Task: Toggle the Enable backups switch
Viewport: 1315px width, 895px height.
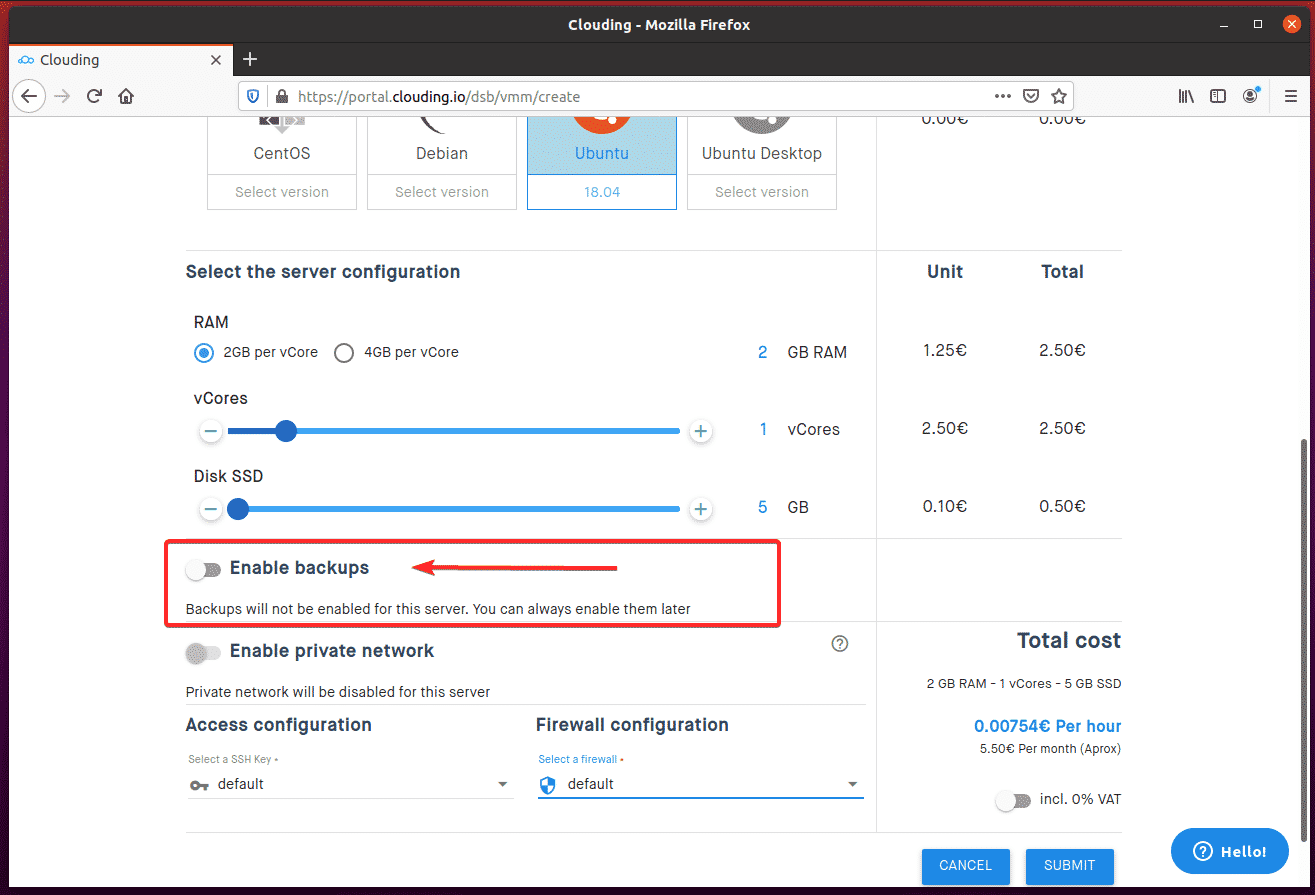Action: click(x=203, y=570)
